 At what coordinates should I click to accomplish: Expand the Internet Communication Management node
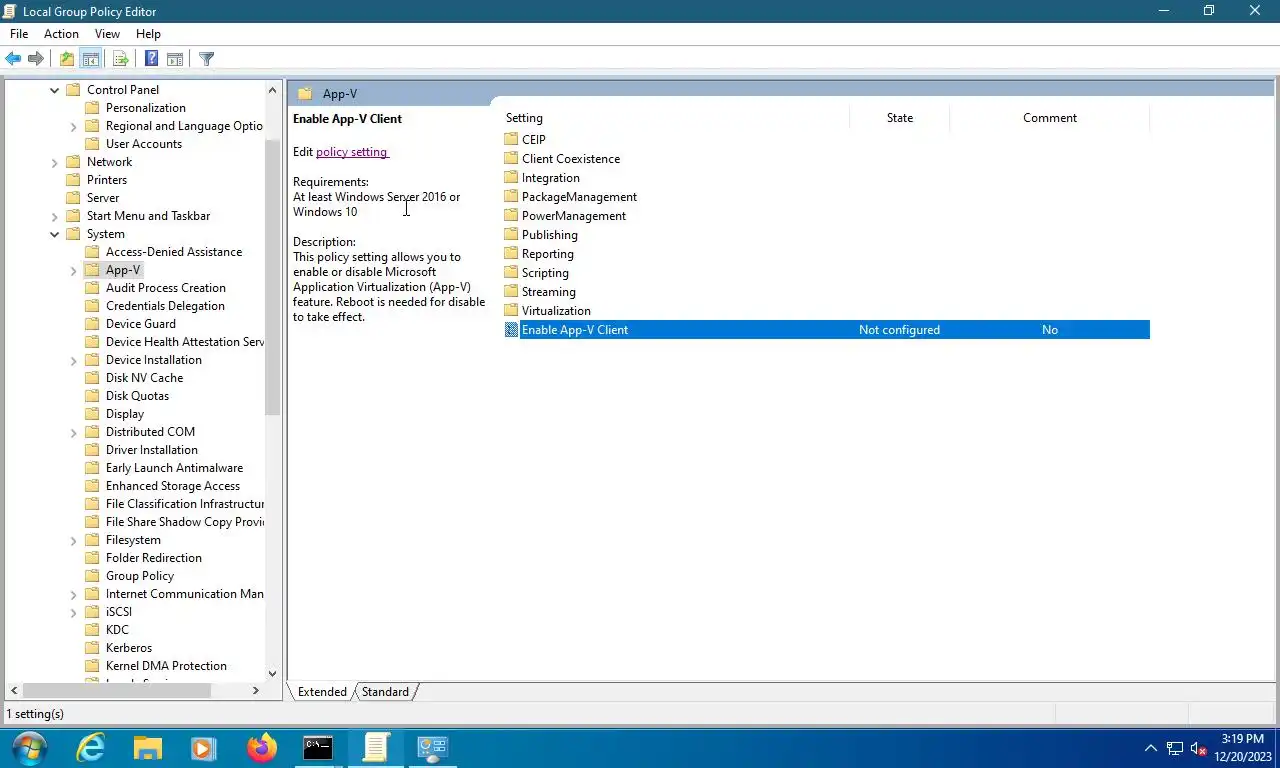(x=74, y=594)
